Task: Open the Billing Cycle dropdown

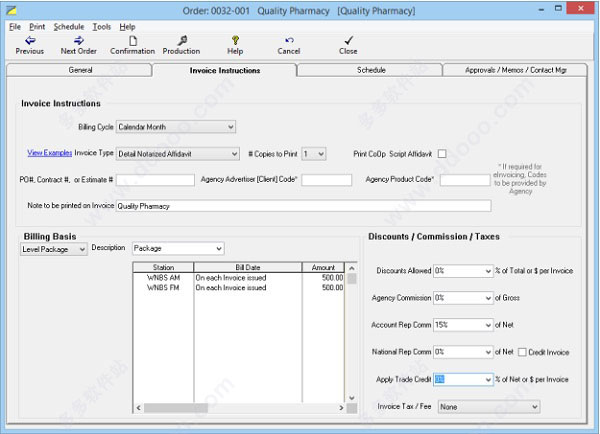Action: 176,127
